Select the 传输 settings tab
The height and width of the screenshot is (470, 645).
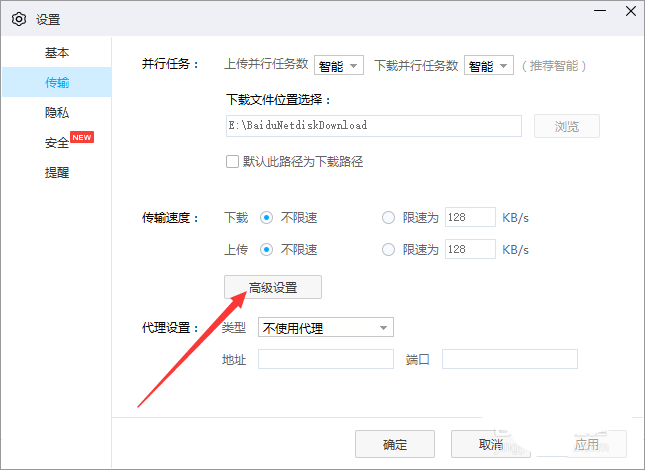(x=57, y=82)
